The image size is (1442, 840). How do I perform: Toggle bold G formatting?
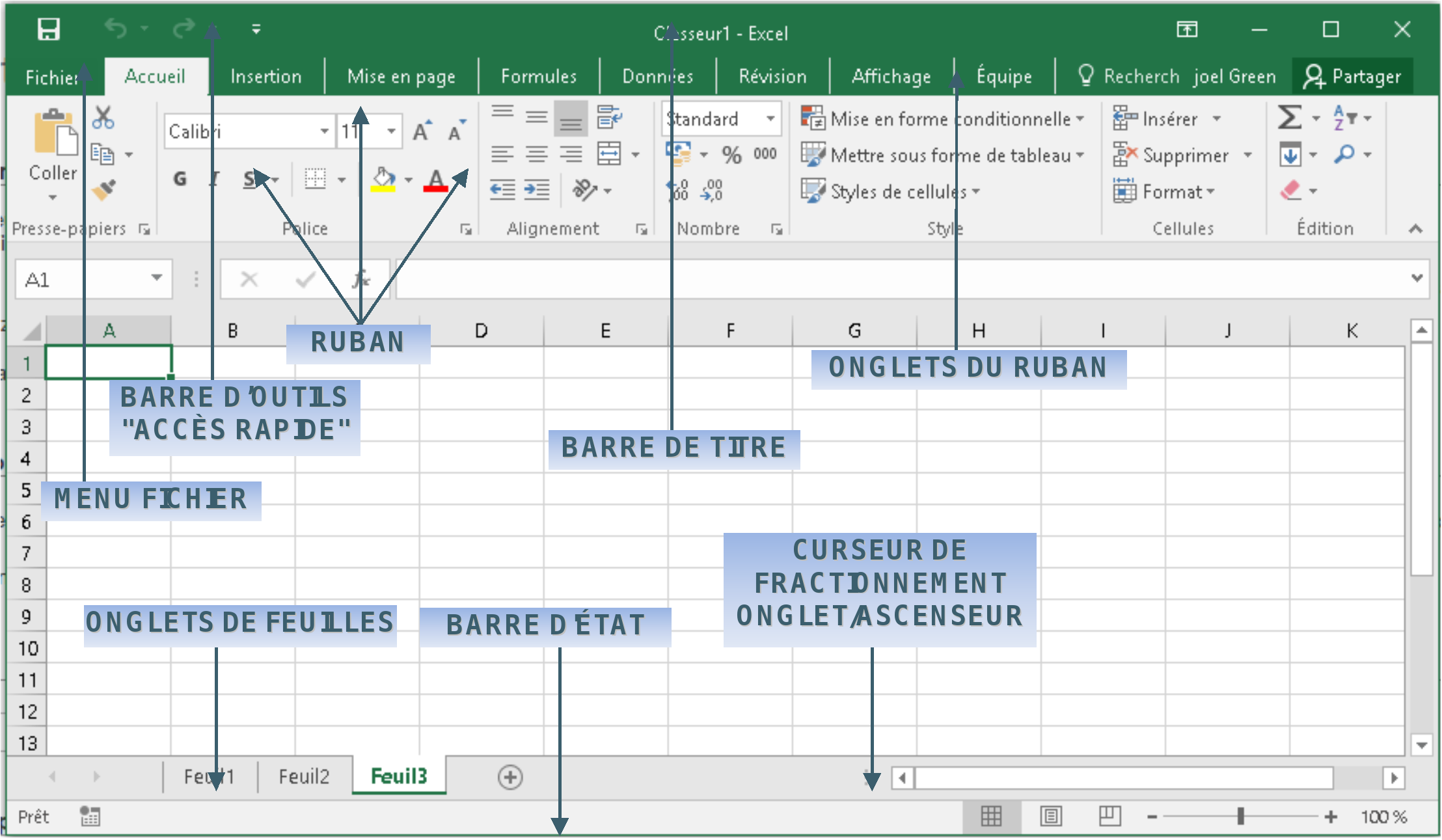tap(180, 179)
